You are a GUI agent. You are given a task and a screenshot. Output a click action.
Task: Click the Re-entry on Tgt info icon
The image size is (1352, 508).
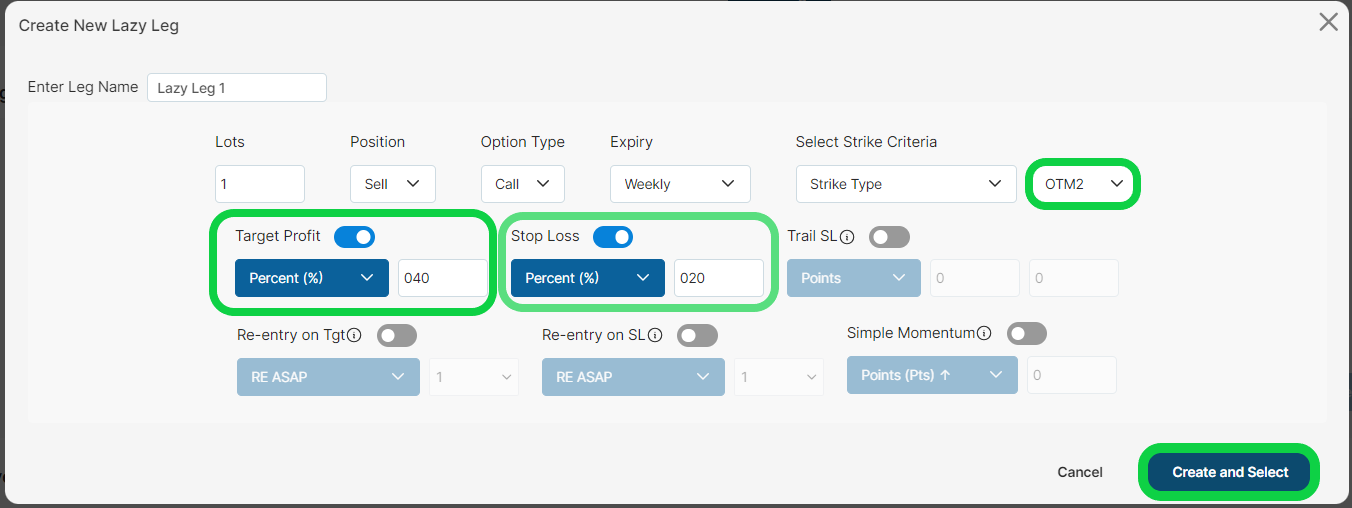(354, 335)
